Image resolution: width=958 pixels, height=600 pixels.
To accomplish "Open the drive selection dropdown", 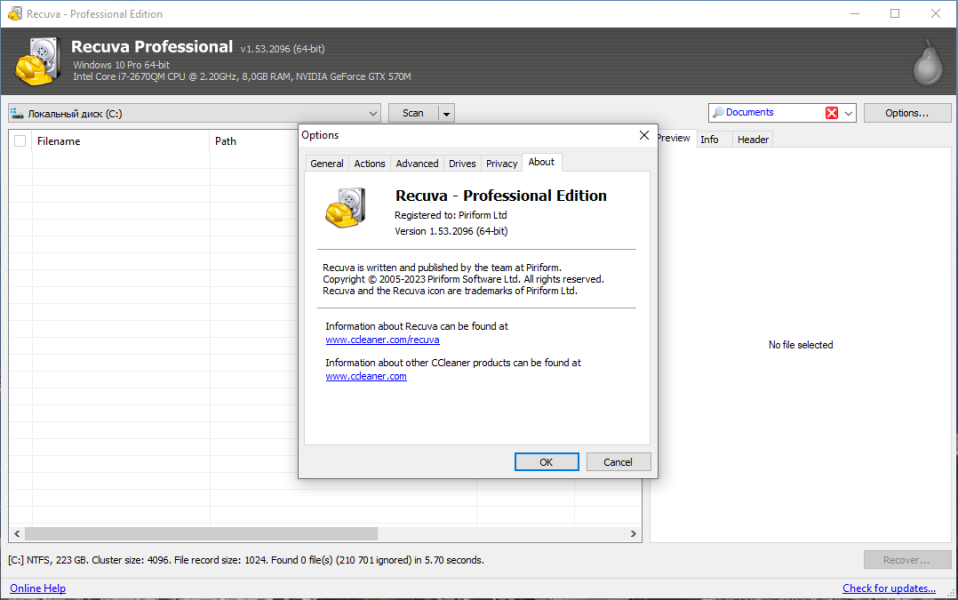I will click(x=373, y=114).
